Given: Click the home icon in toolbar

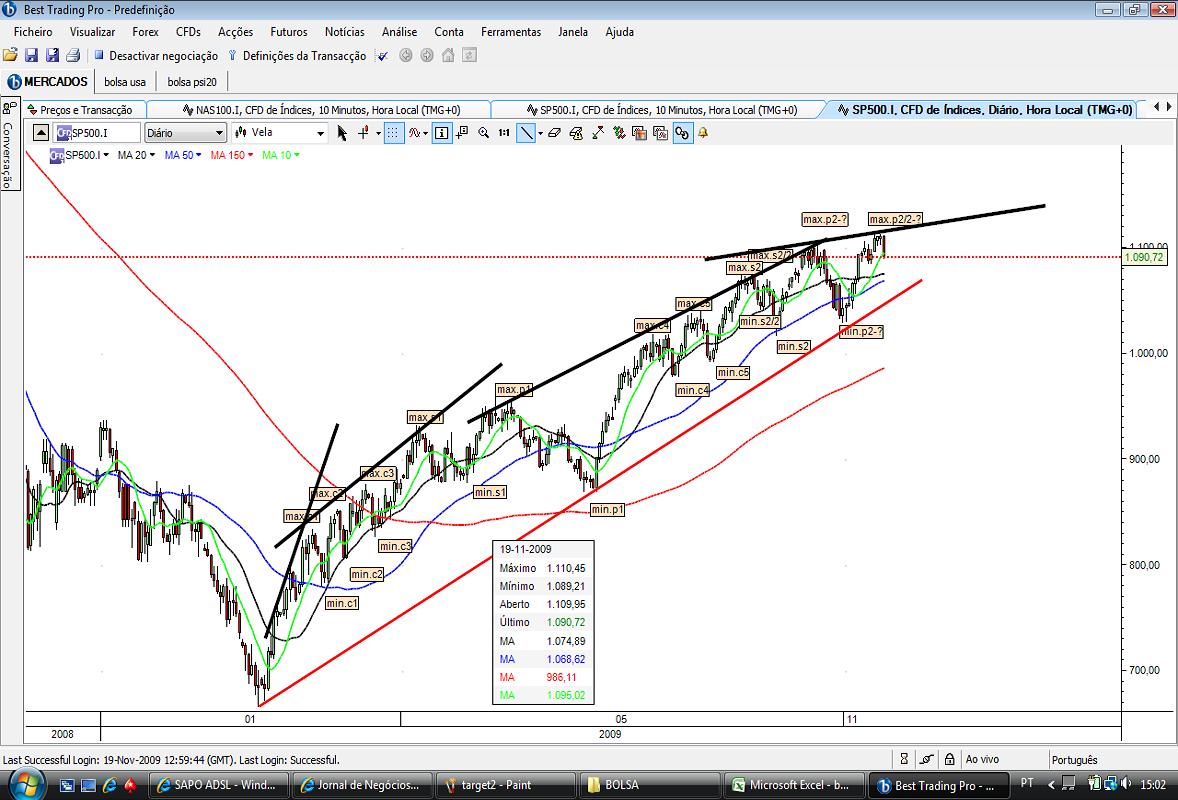Looking at the screenshot, I should (x=448, y=55).
